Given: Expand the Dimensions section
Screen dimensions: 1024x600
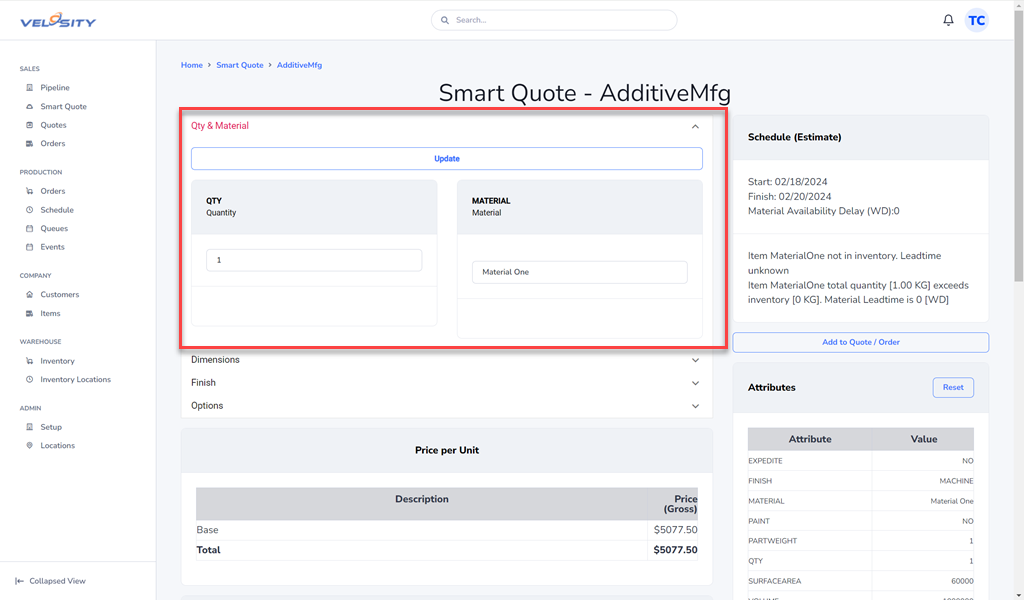Looking at the screenshot, I should click(695, 360).
